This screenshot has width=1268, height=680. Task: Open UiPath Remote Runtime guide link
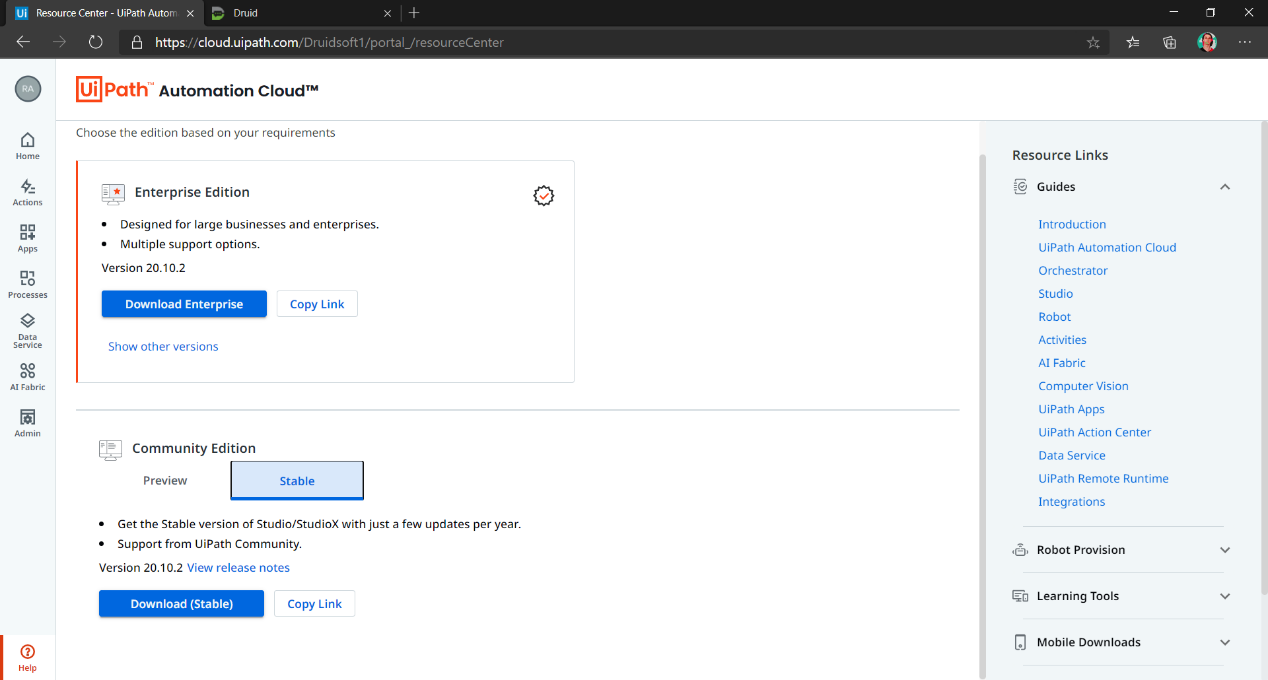(x=1103, y=478)
